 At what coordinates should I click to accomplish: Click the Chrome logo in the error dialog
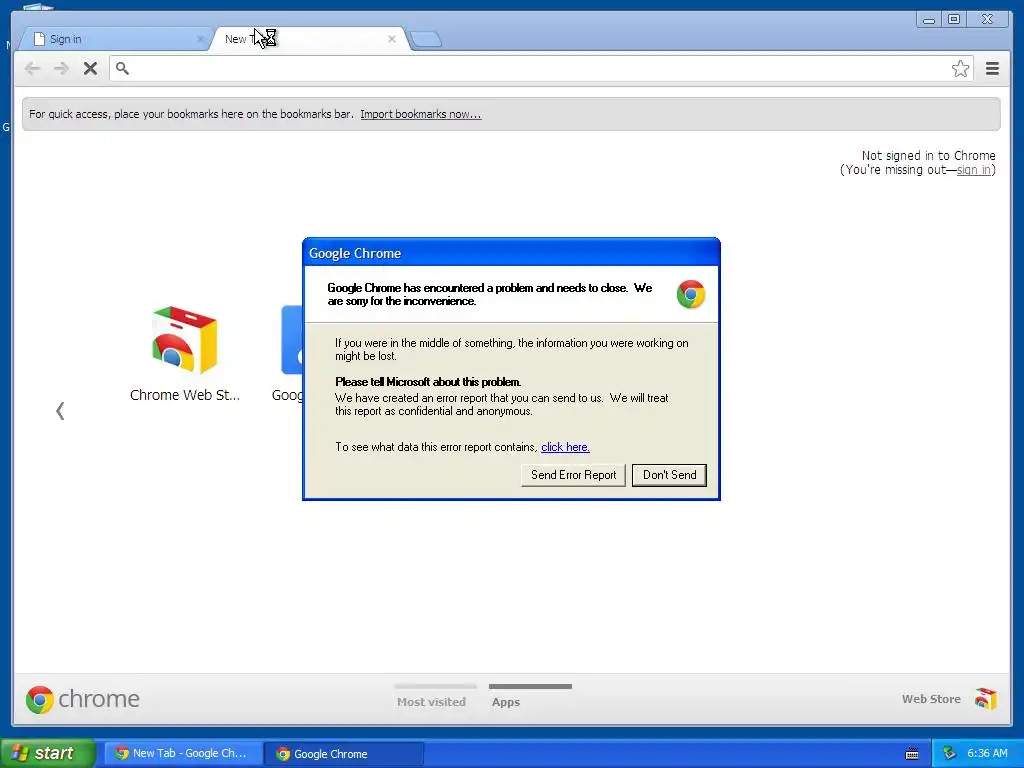690,295
